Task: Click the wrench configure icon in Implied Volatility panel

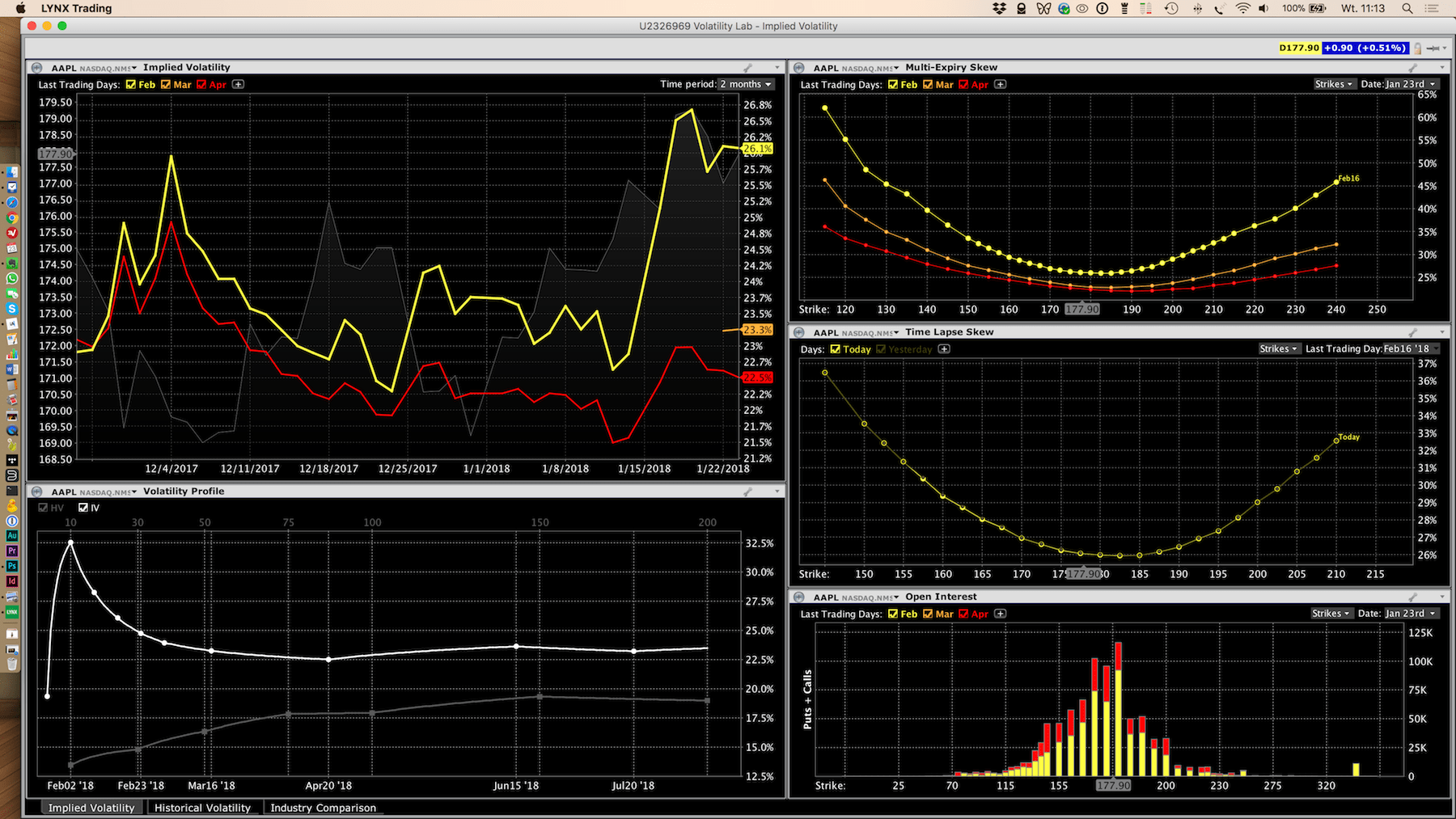Action: click(x=748, y=68)
